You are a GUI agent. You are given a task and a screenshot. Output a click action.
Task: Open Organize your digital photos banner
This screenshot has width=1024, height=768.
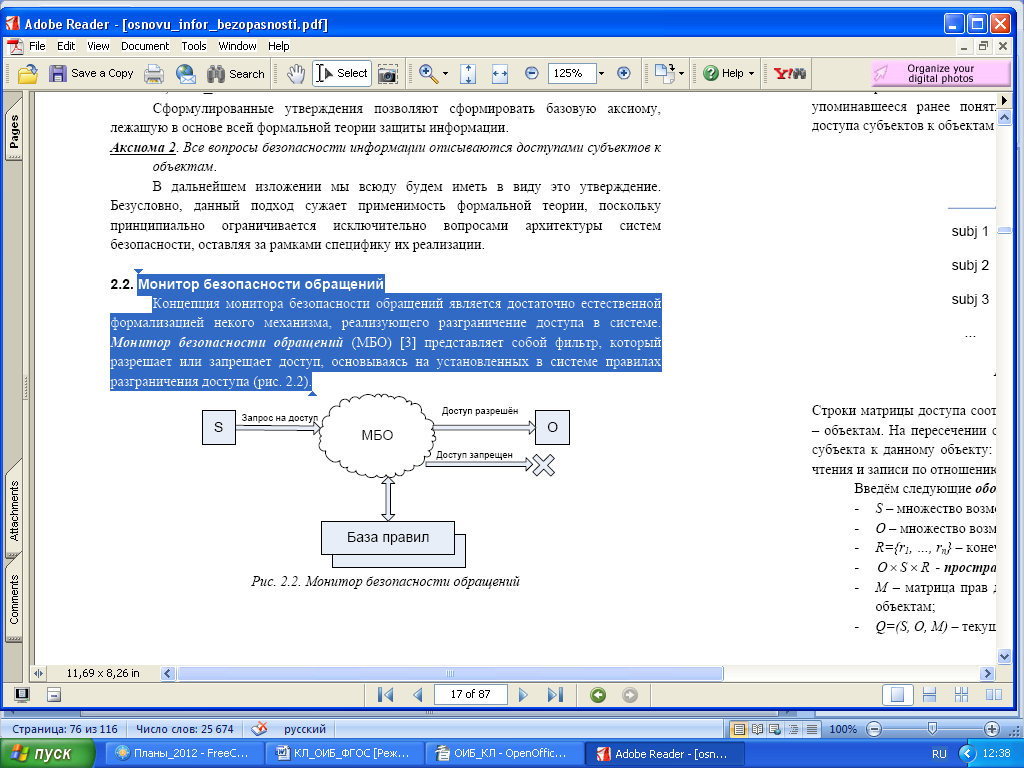pyautogui.click(x=939, y=73)
